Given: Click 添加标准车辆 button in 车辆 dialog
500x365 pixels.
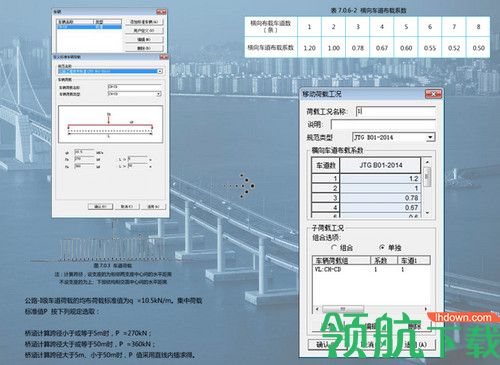Looking at the screenshot, I should 144,22.
